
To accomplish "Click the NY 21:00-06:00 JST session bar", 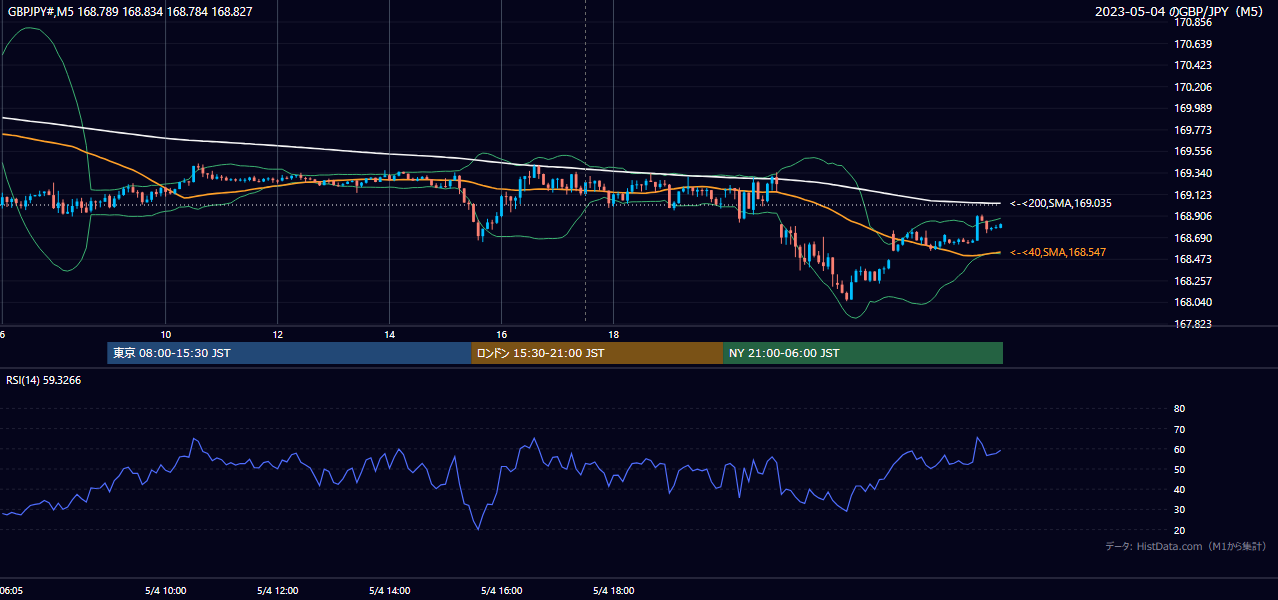I will point(863,353).
